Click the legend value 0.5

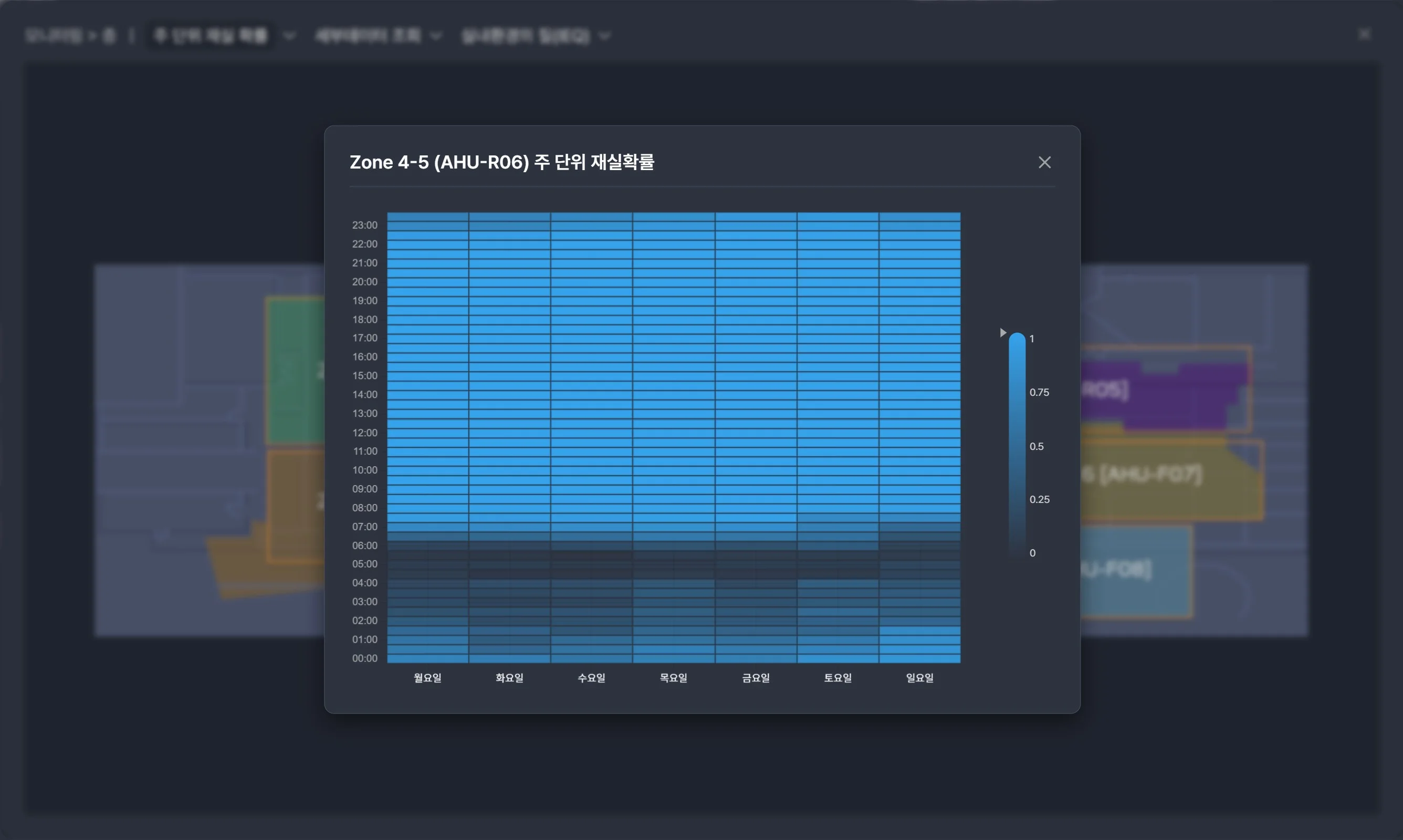pyautogui.click(x=1036, y=446)
